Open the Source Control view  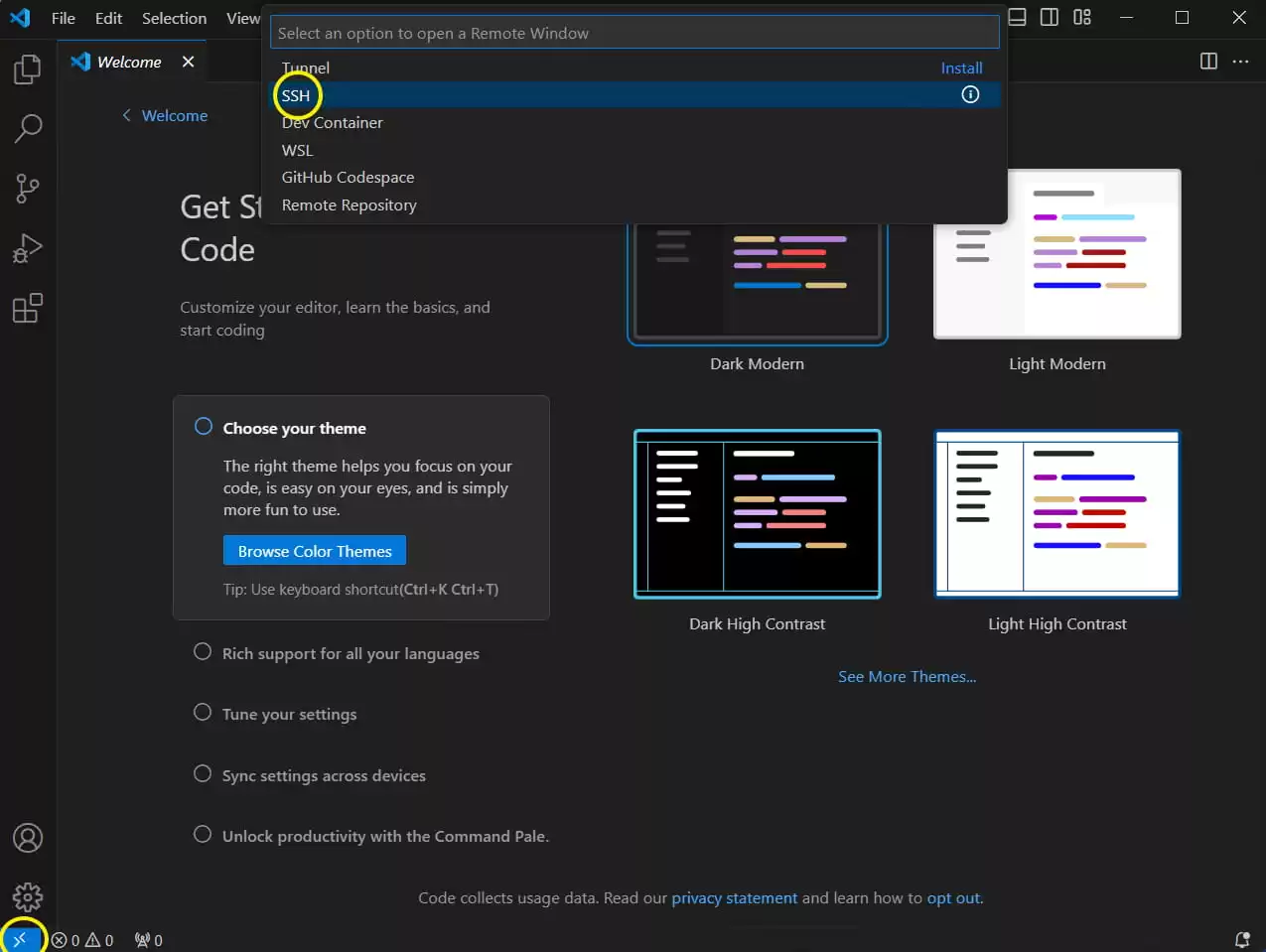point(28,188)
